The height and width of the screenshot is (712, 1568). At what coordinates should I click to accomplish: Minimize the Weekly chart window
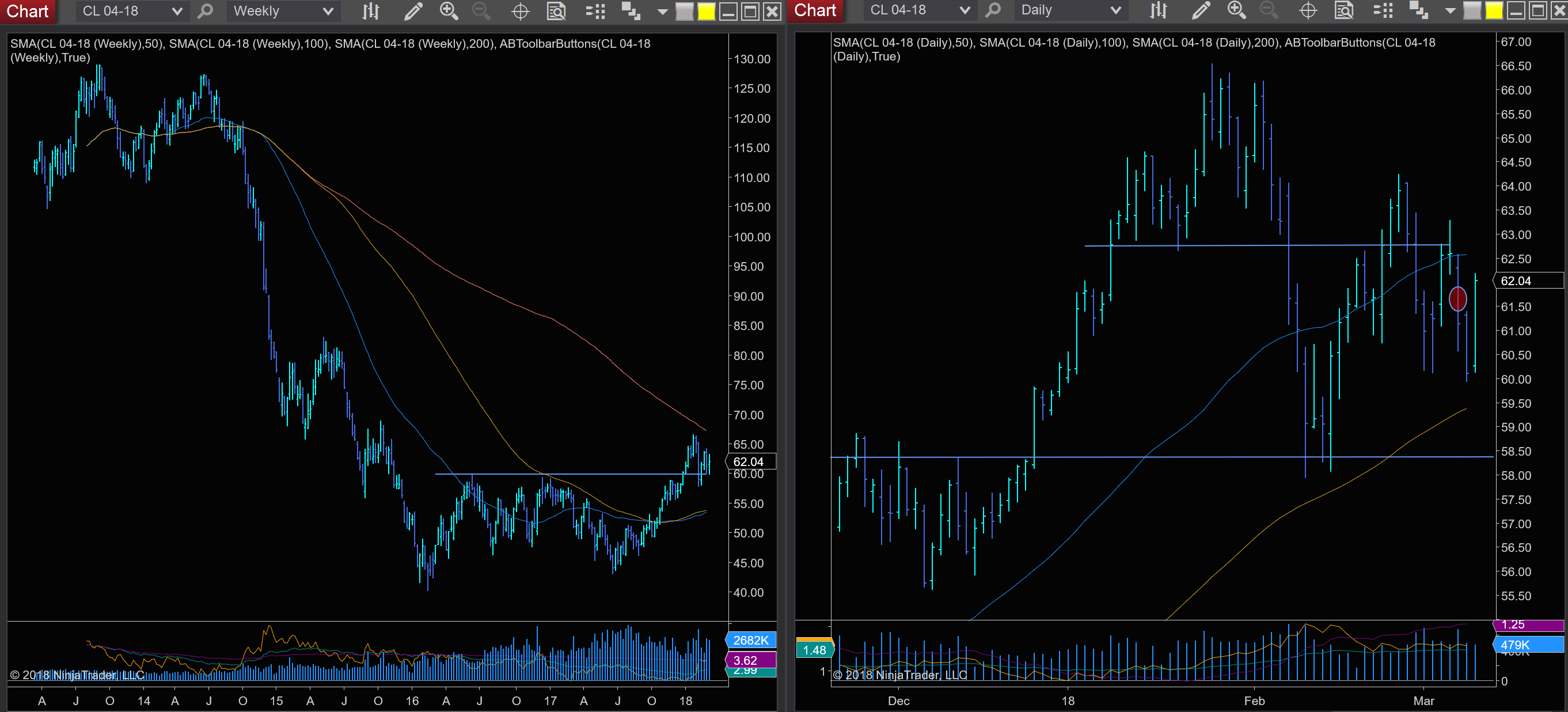(x=728, y=11)
